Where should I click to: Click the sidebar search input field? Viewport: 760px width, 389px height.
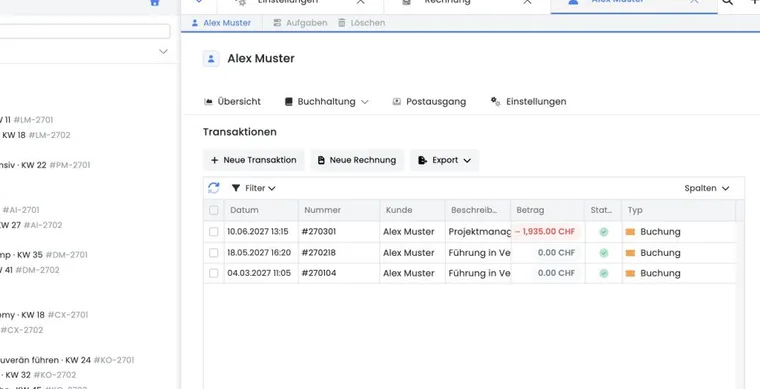[x=85, y=31]
